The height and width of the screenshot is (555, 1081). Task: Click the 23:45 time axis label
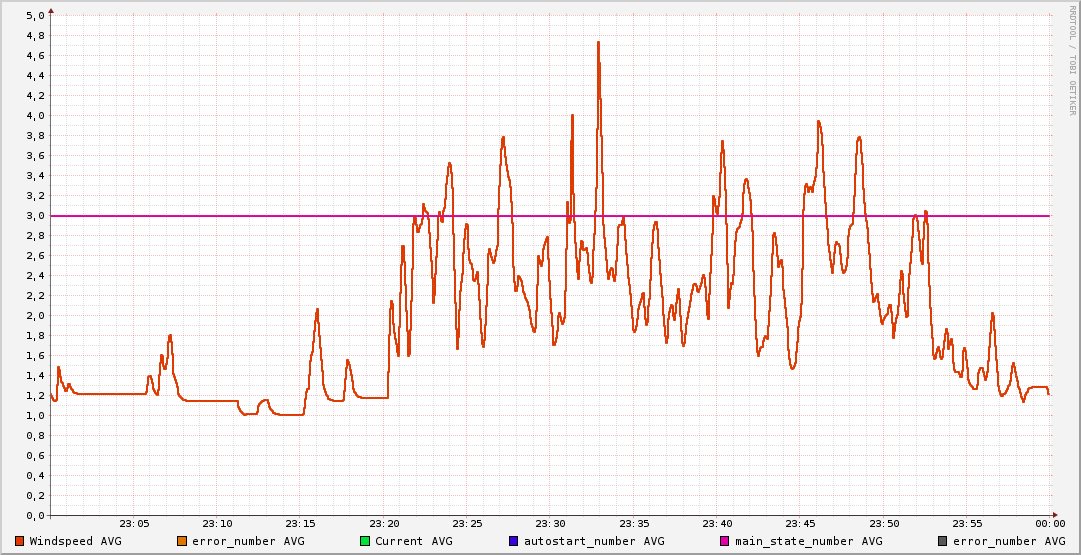(800, 524)
